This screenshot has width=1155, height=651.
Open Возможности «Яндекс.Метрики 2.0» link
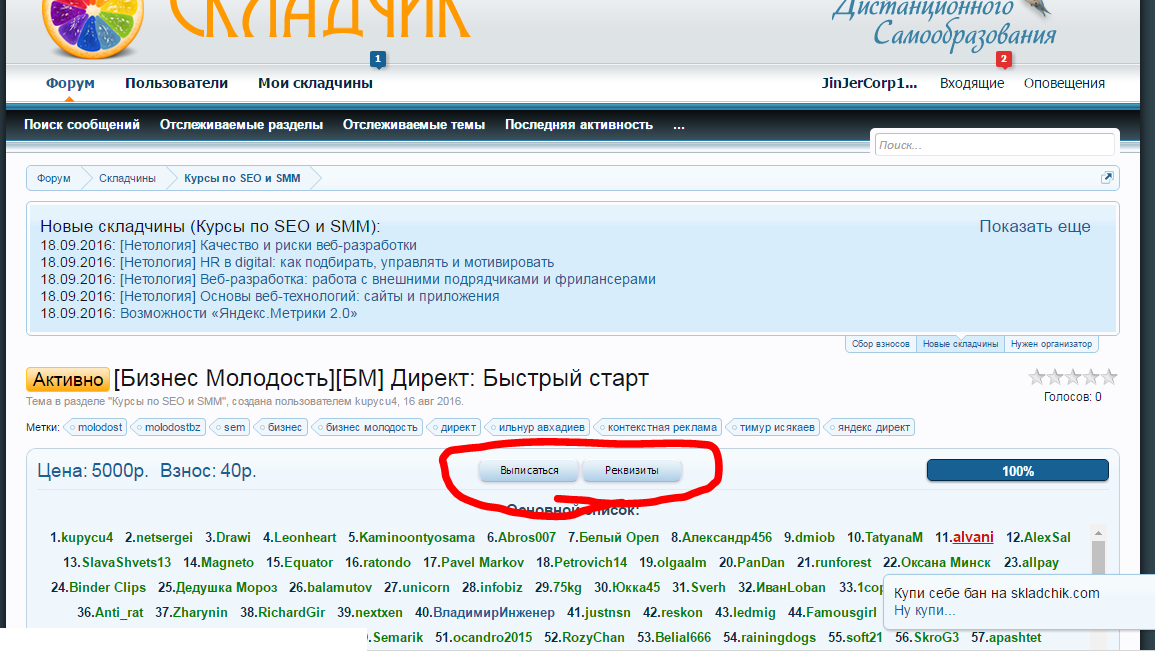click(x=239, y=313)
